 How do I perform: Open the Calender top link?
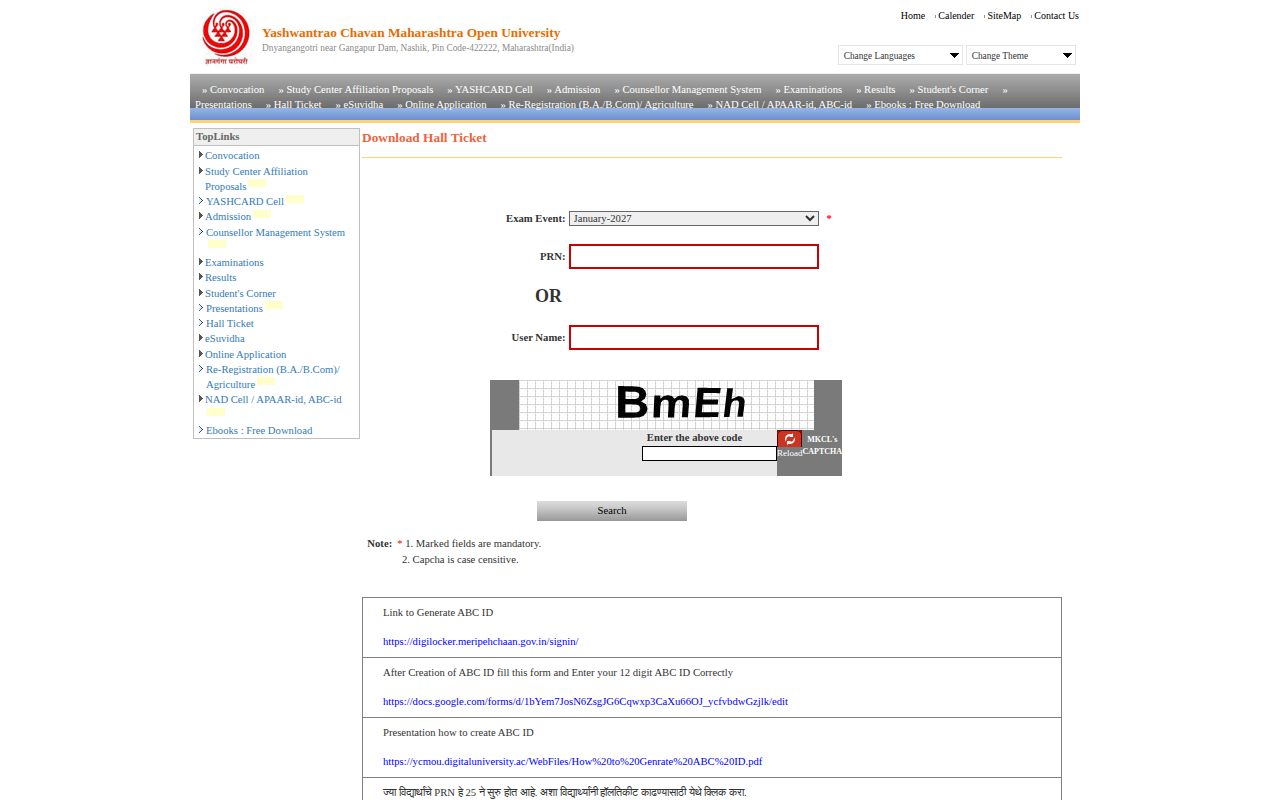click(x=956, y=15)
